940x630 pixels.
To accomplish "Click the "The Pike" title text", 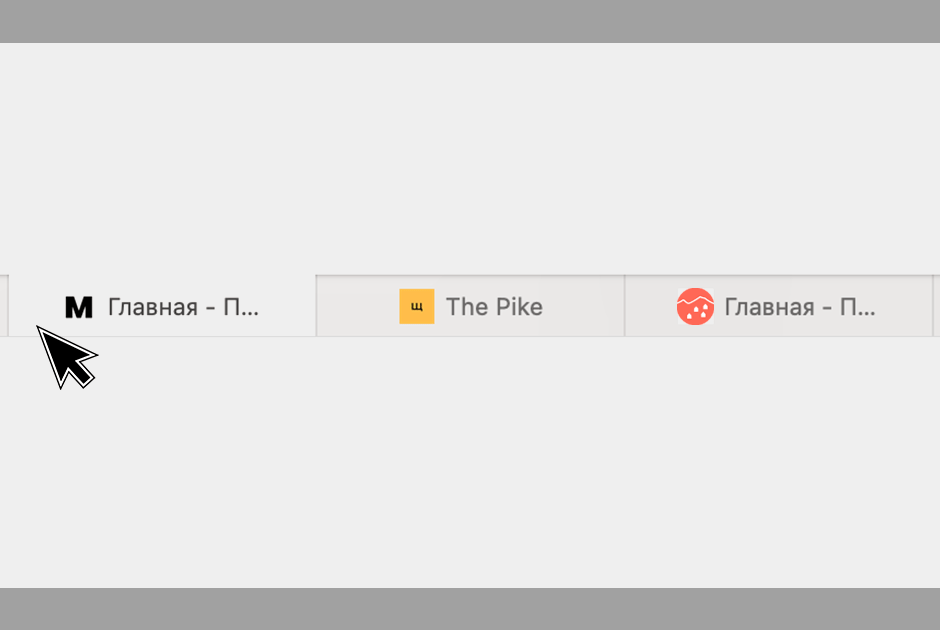I will [495, 307].
